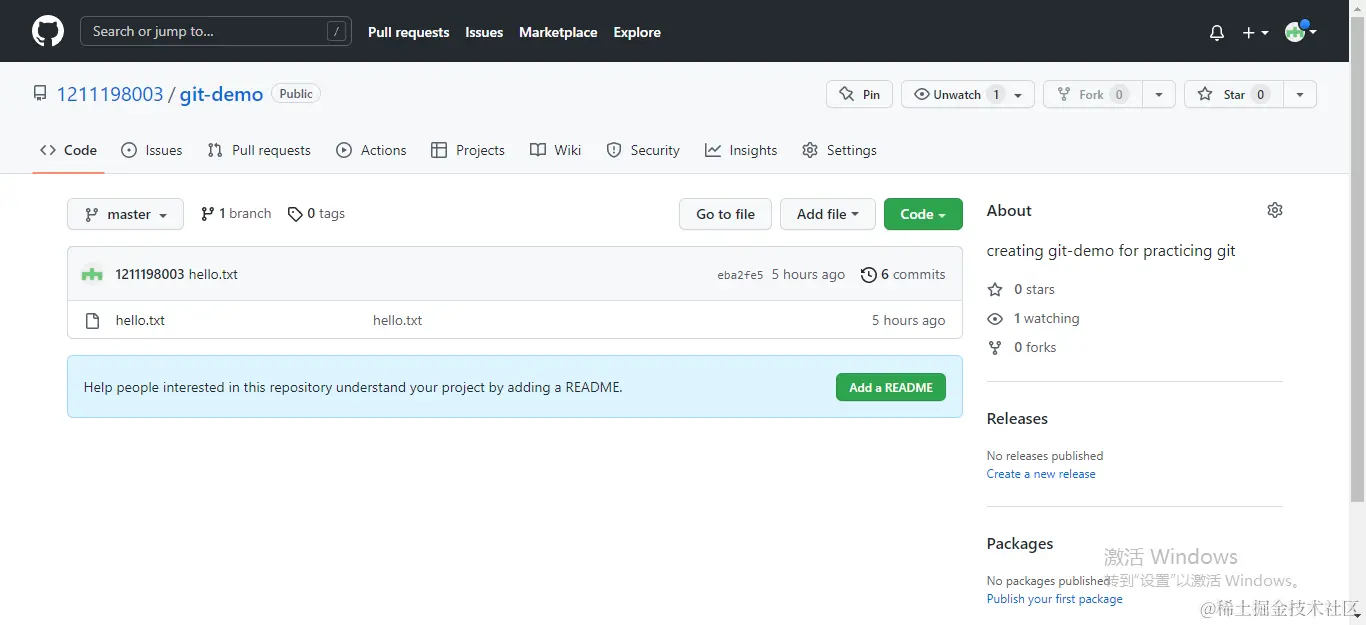Open the git-demo repository link
The height and width of the screenshot is (625, 1366).
[x=221, y=94]
